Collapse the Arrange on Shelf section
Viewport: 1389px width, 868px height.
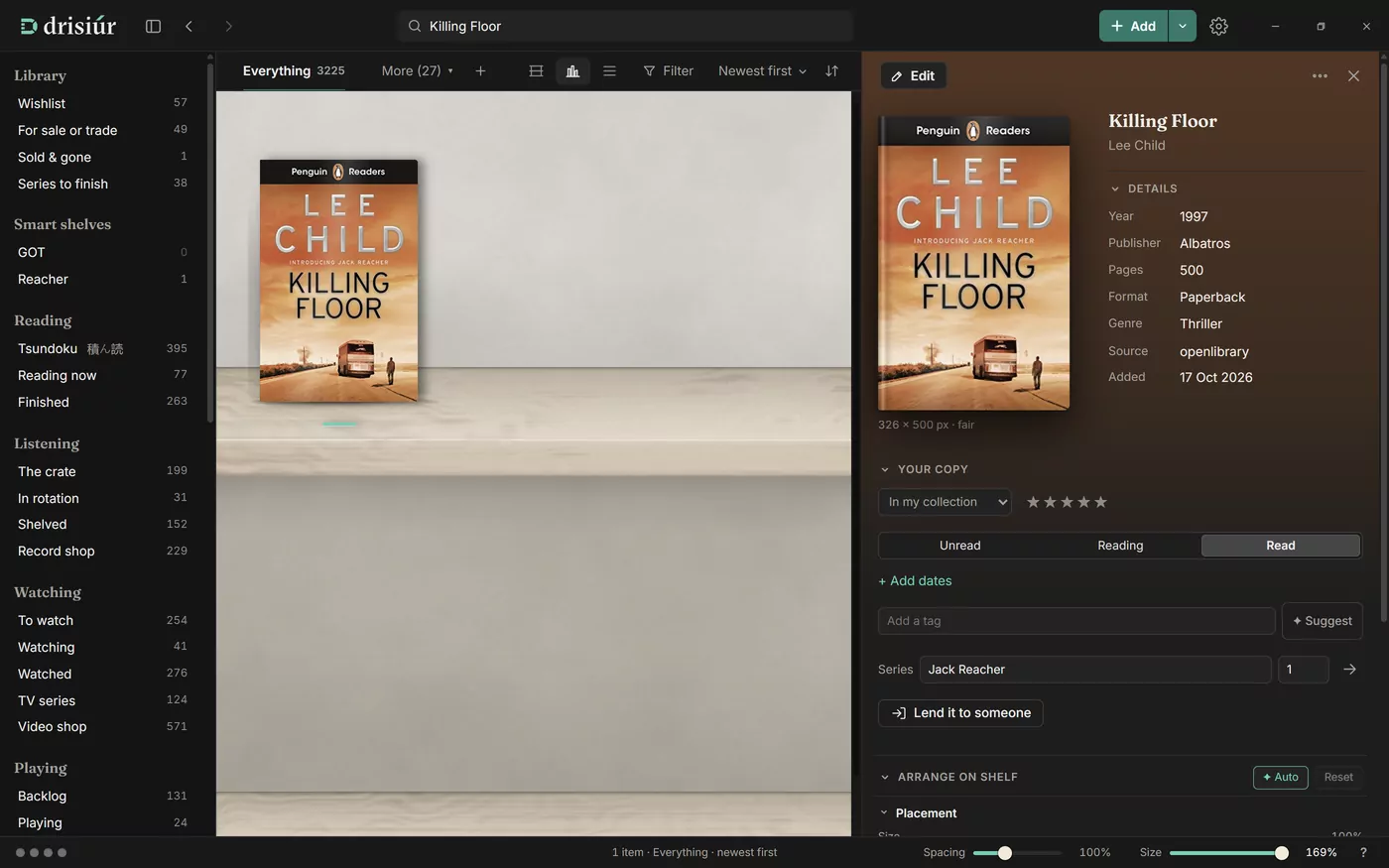coord(948,777)
